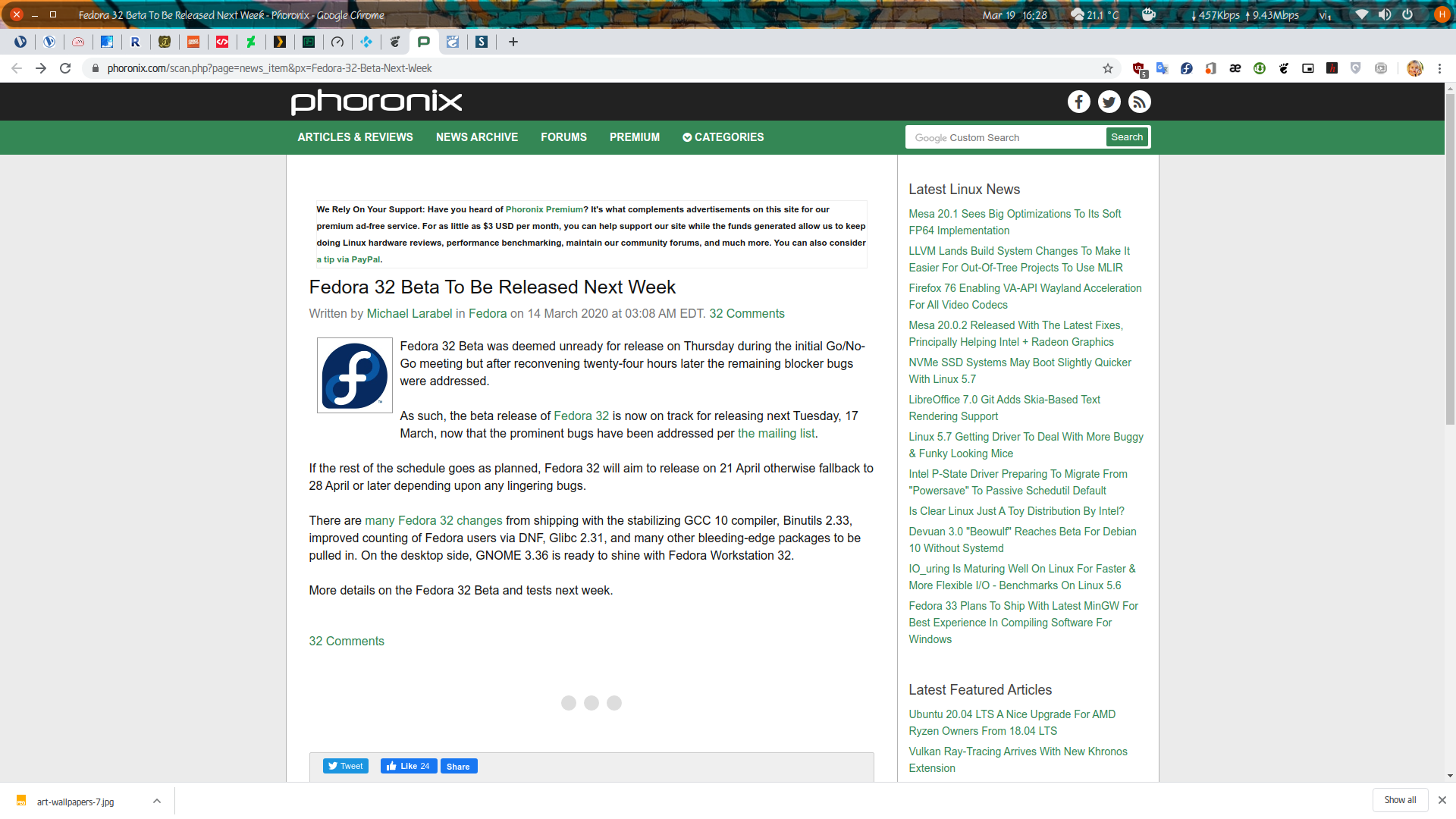Open the uBlock Origin extension

(1138, 68)
